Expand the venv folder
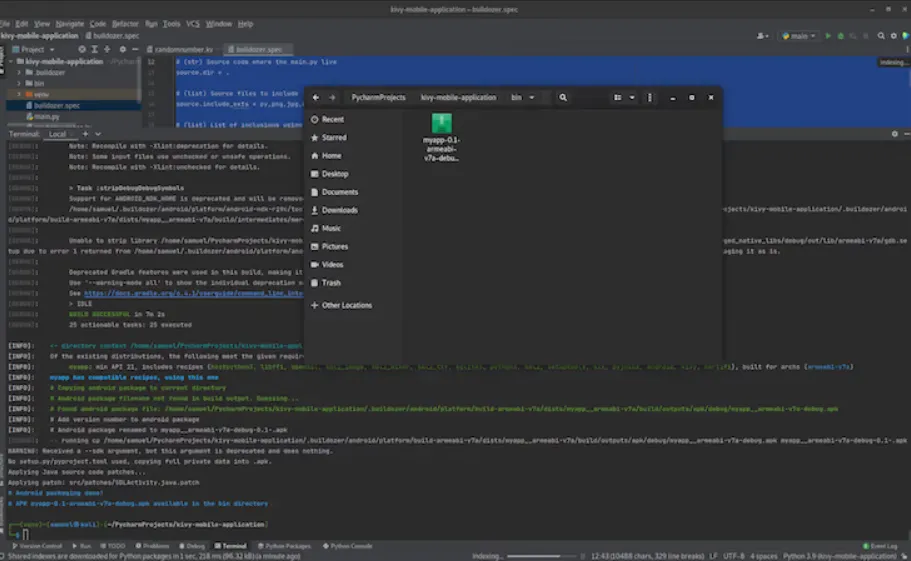The height and width of the screenshot is (561, 911). (19, 94)
